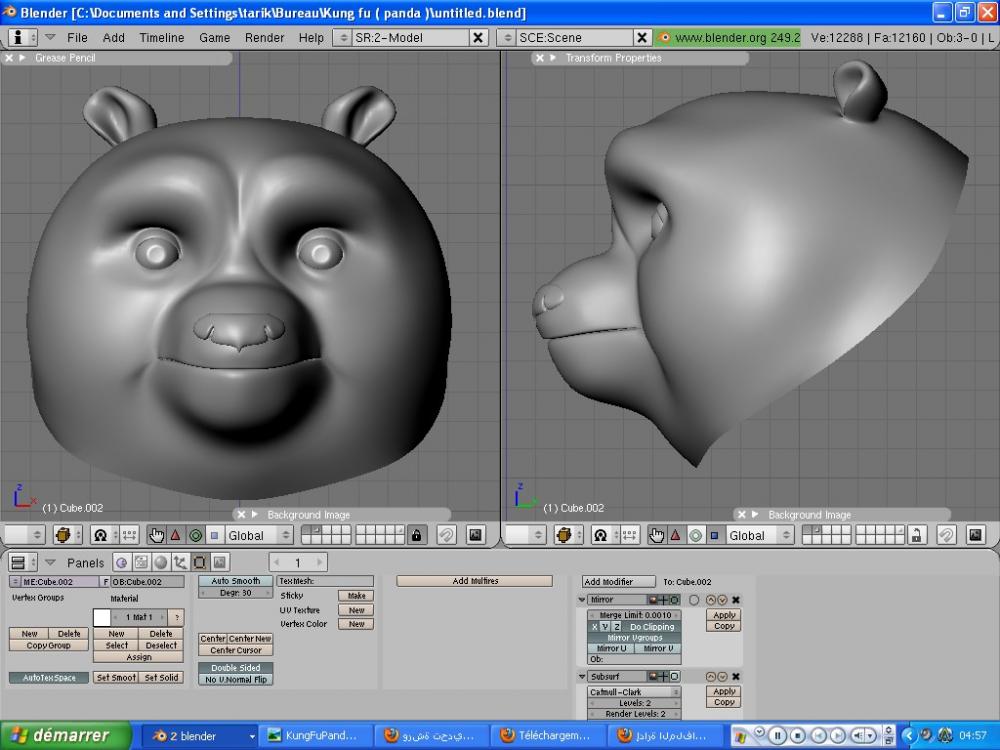The image size is (1000, 750).
Task: Open the Catmull-Clark subdivision type dropdown
Action: tap(635, 692)
